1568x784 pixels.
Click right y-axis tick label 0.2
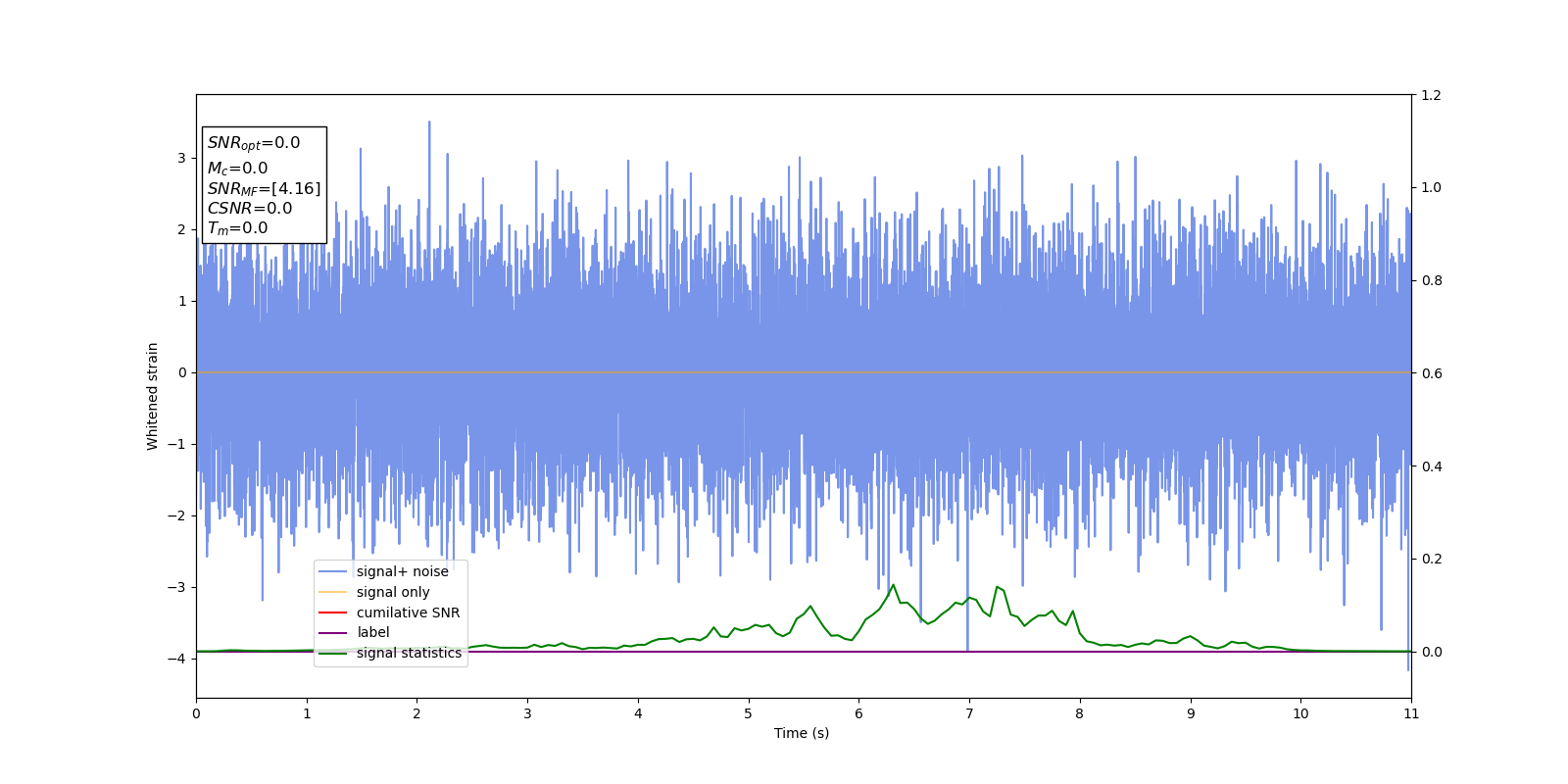click(x=1431, y=559)
